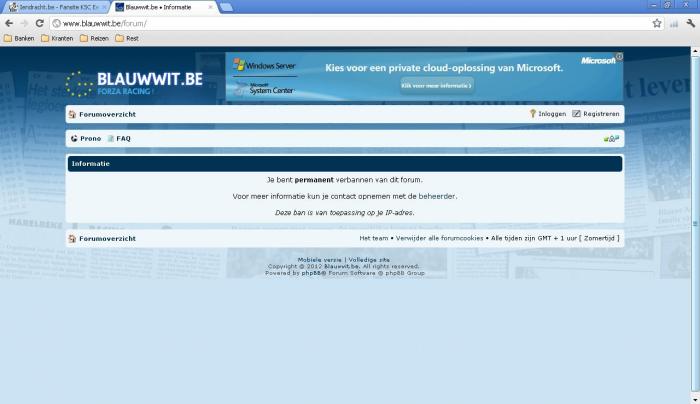Image resolution: width=700 pixels, height=404 pixels.
Task: Bookmark this page with the star icon
Action: click(x=657, y=23)
